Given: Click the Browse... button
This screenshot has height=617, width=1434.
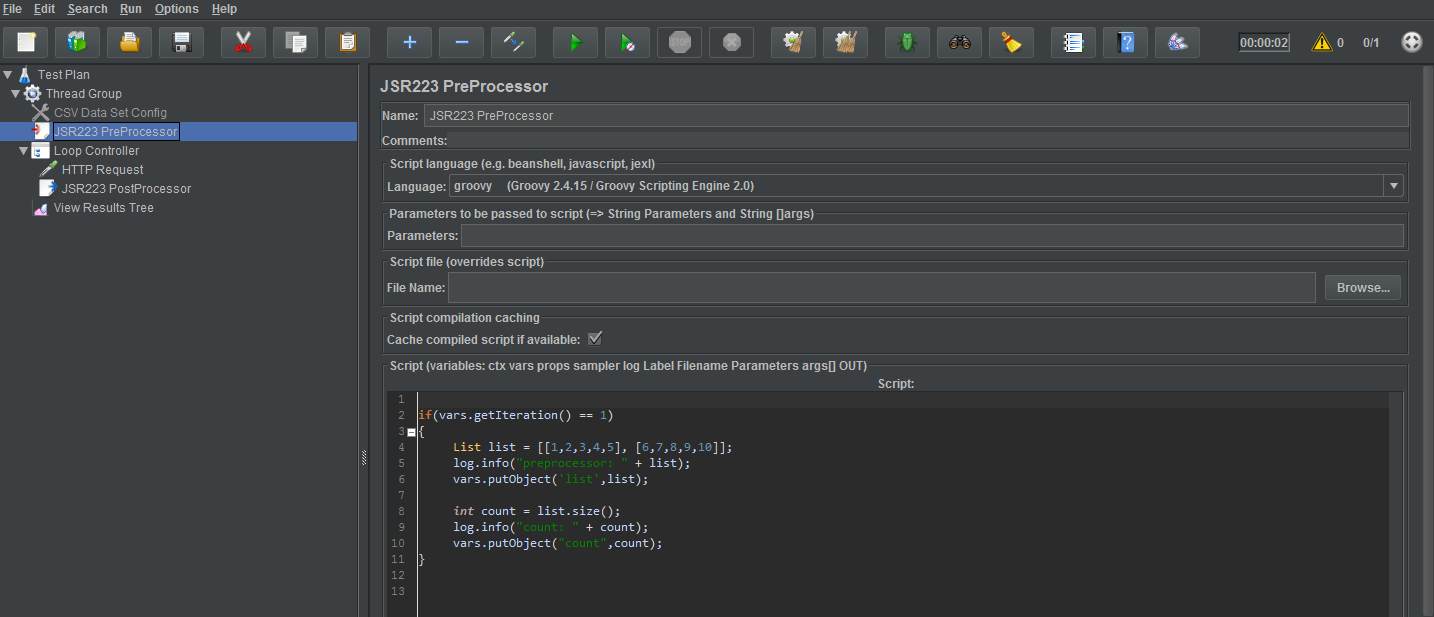Looking at the screenshot, I should click(1362, 288).
